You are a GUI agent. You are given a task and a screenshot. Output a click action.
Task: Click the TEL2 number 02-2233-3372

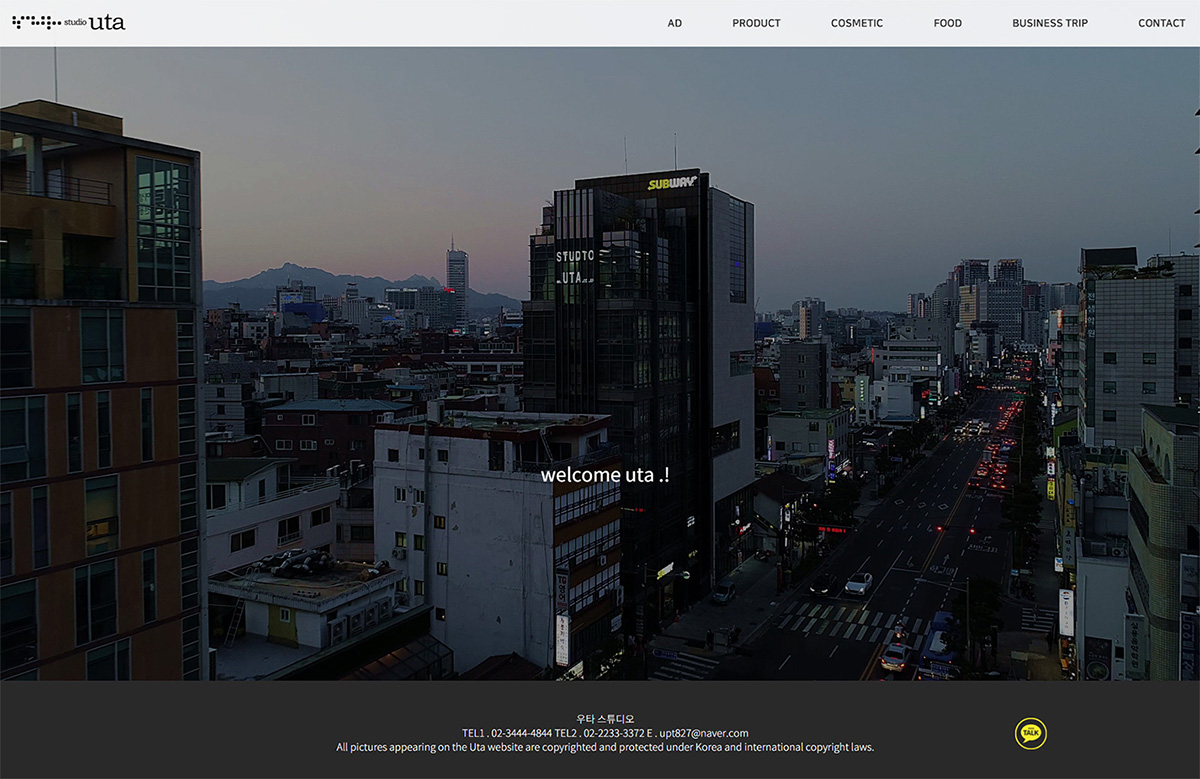click(x=613, y=733)
